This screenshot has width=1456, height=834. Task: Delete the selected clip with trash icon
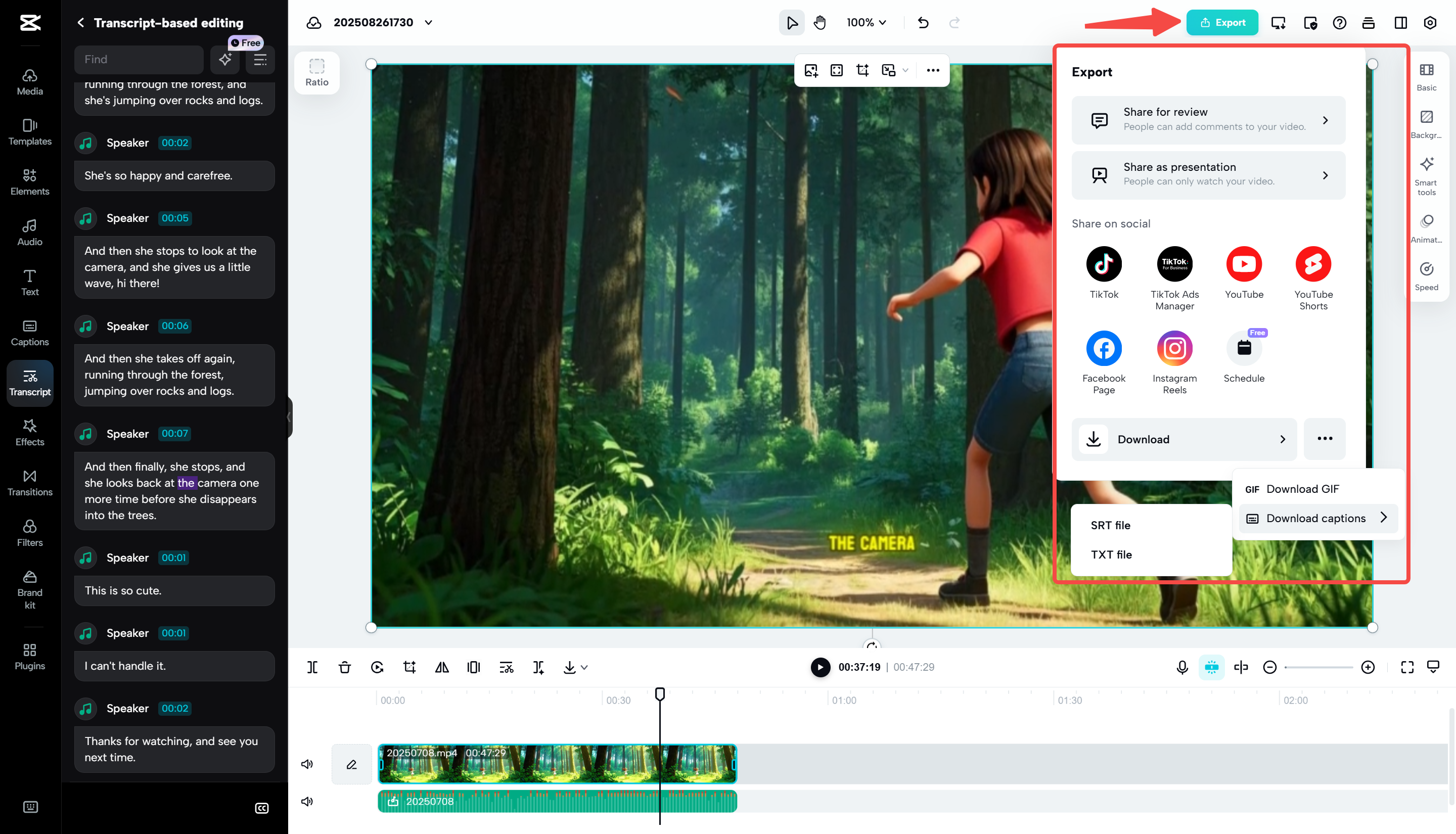click(x=344, y=667)
